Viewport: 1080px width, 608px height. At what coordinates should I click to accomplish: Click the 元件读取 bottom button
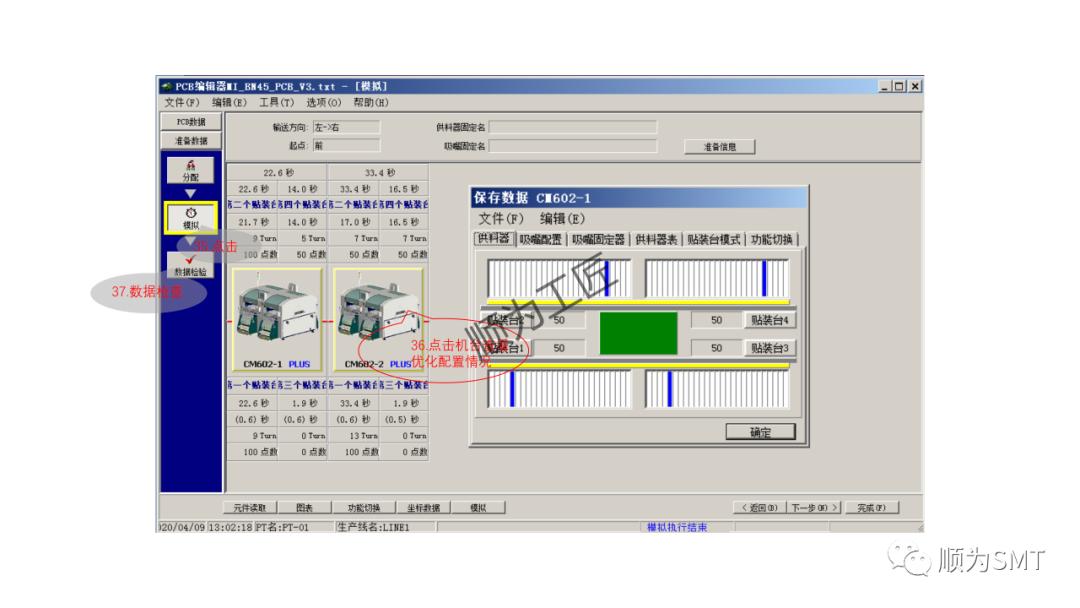(249, 507)
